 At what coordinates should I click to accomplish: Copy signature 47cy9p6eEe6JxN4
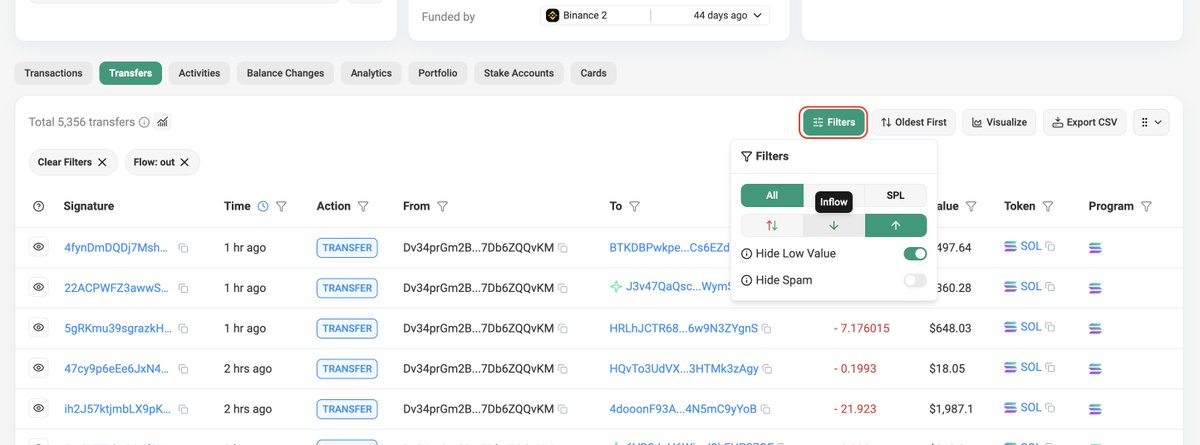point(183,369)
